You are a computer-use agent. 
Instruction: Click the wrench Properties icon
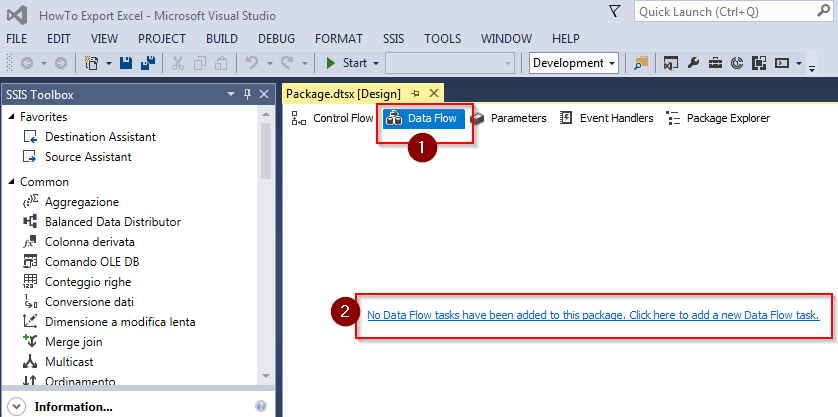pos(693,63)
